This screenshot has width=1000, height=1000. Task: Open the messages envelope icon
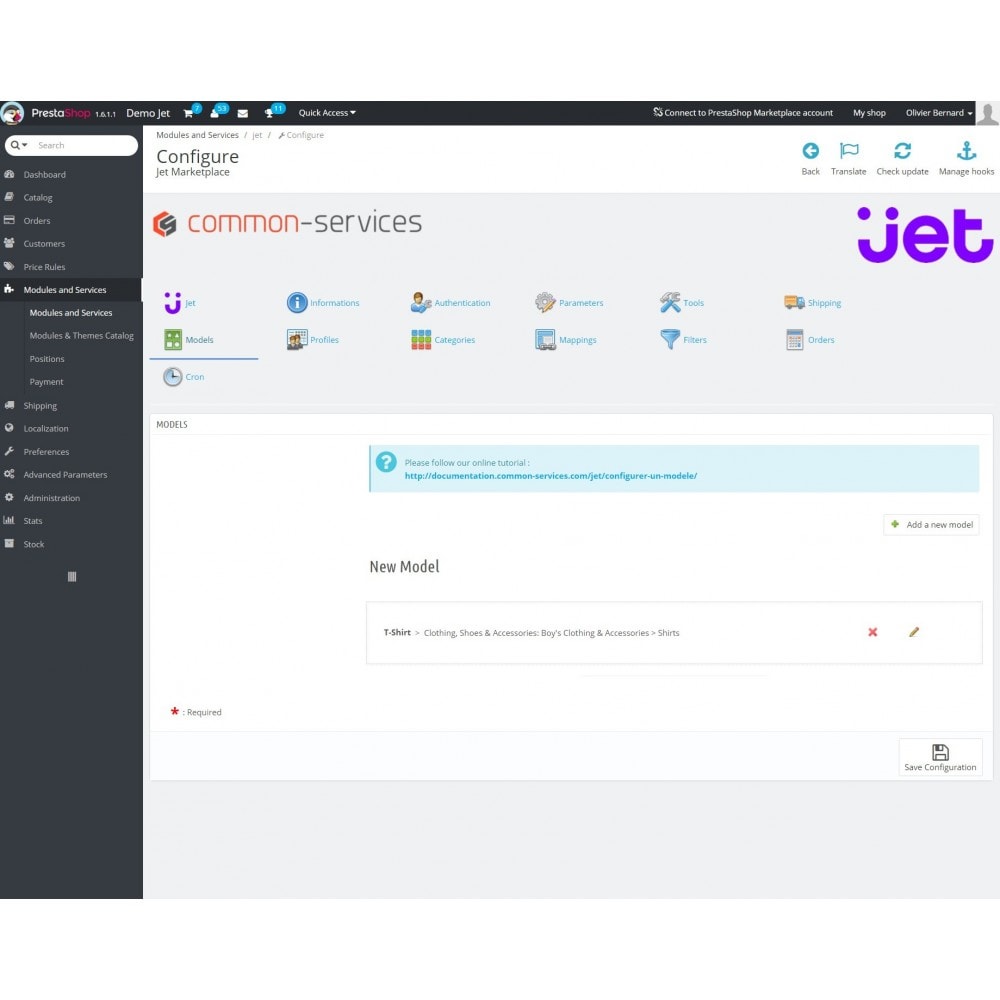click(242, 114)
